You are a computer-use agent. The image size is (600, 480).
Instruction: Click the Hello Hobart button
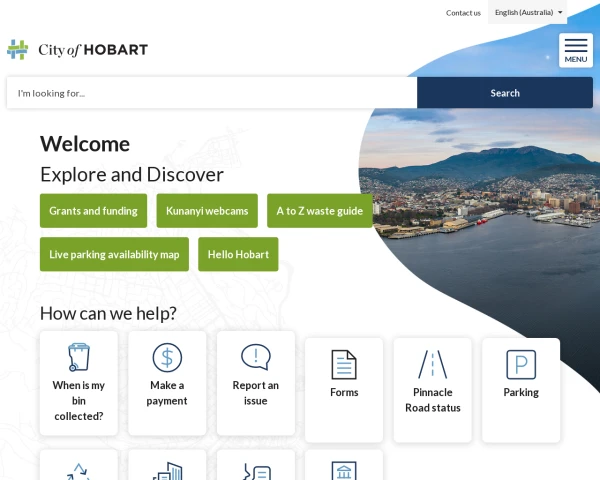tap(238, 254)
